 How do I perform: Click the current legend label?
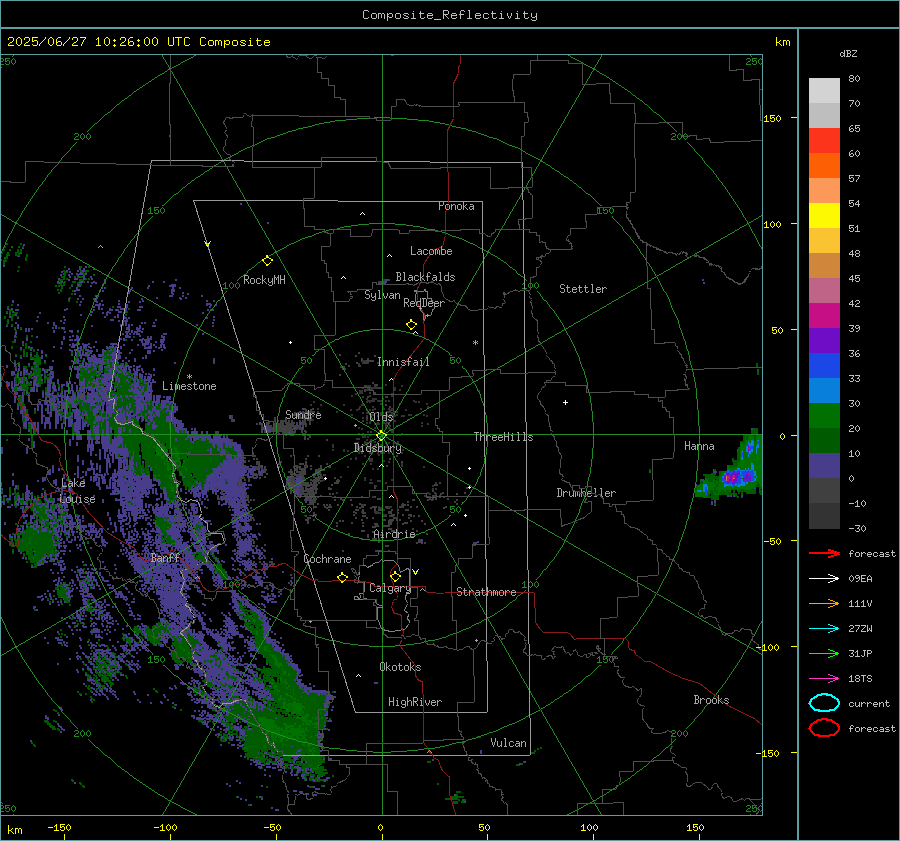[x=869, y=703]
